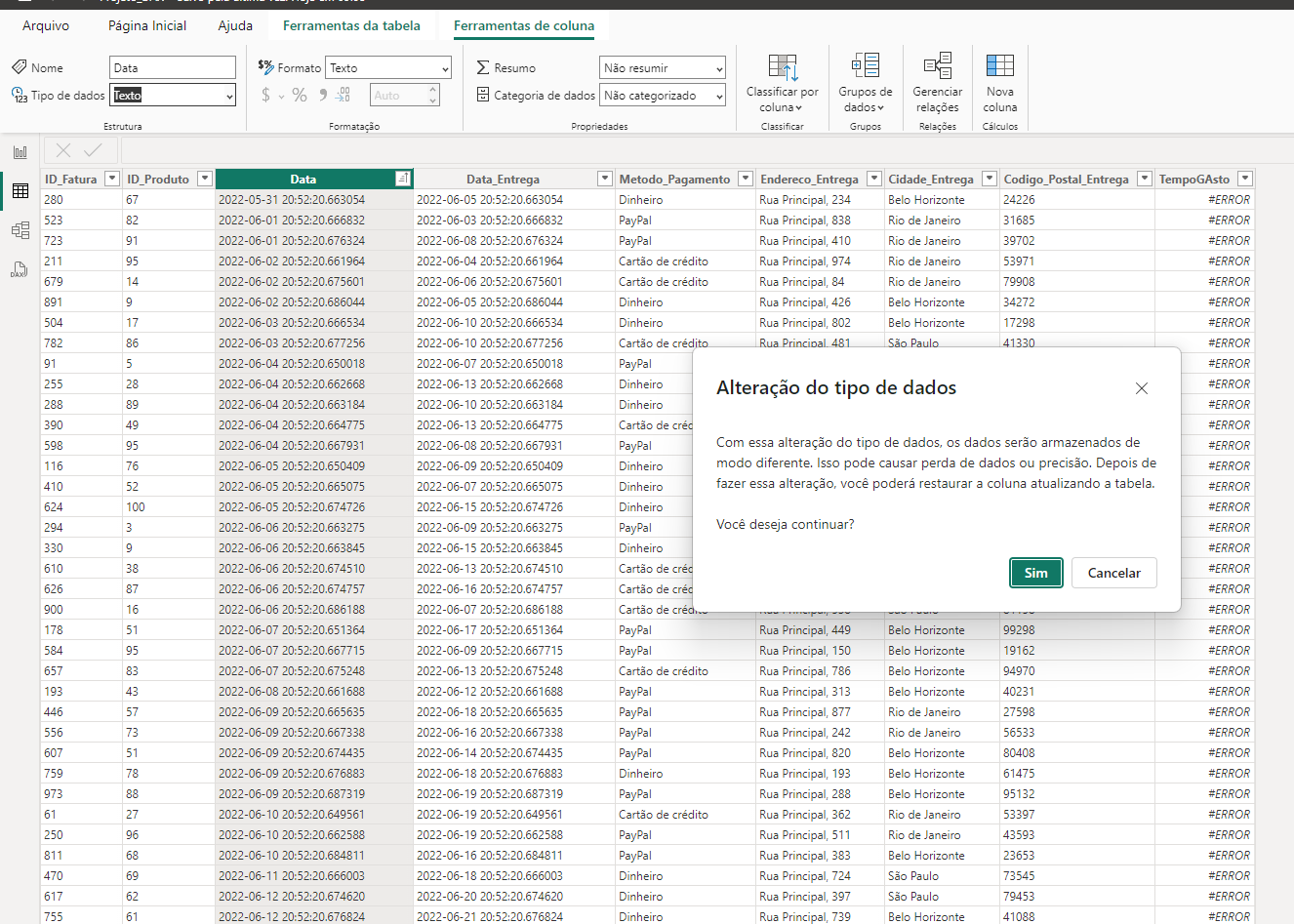Open the Arquivo menu
The image size is (1294, 924).
(x=46, y=25)
